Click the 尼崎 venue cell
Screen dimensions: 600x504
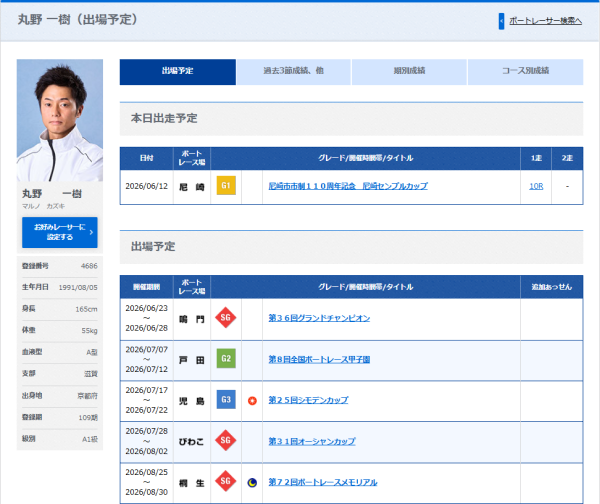click(192, 187)
